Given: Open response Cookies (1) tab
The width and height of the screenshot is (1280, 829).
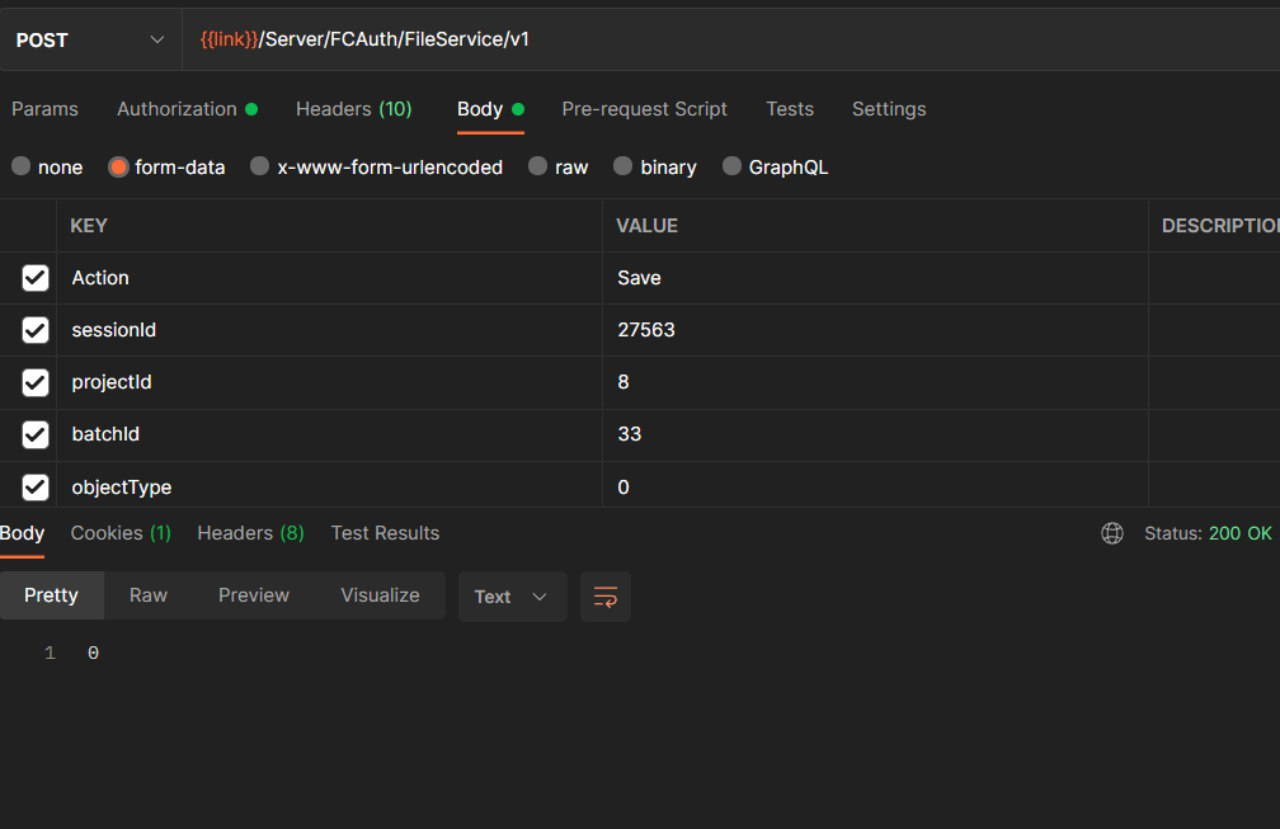Looking at the screenshot, I should click(120, 533).
